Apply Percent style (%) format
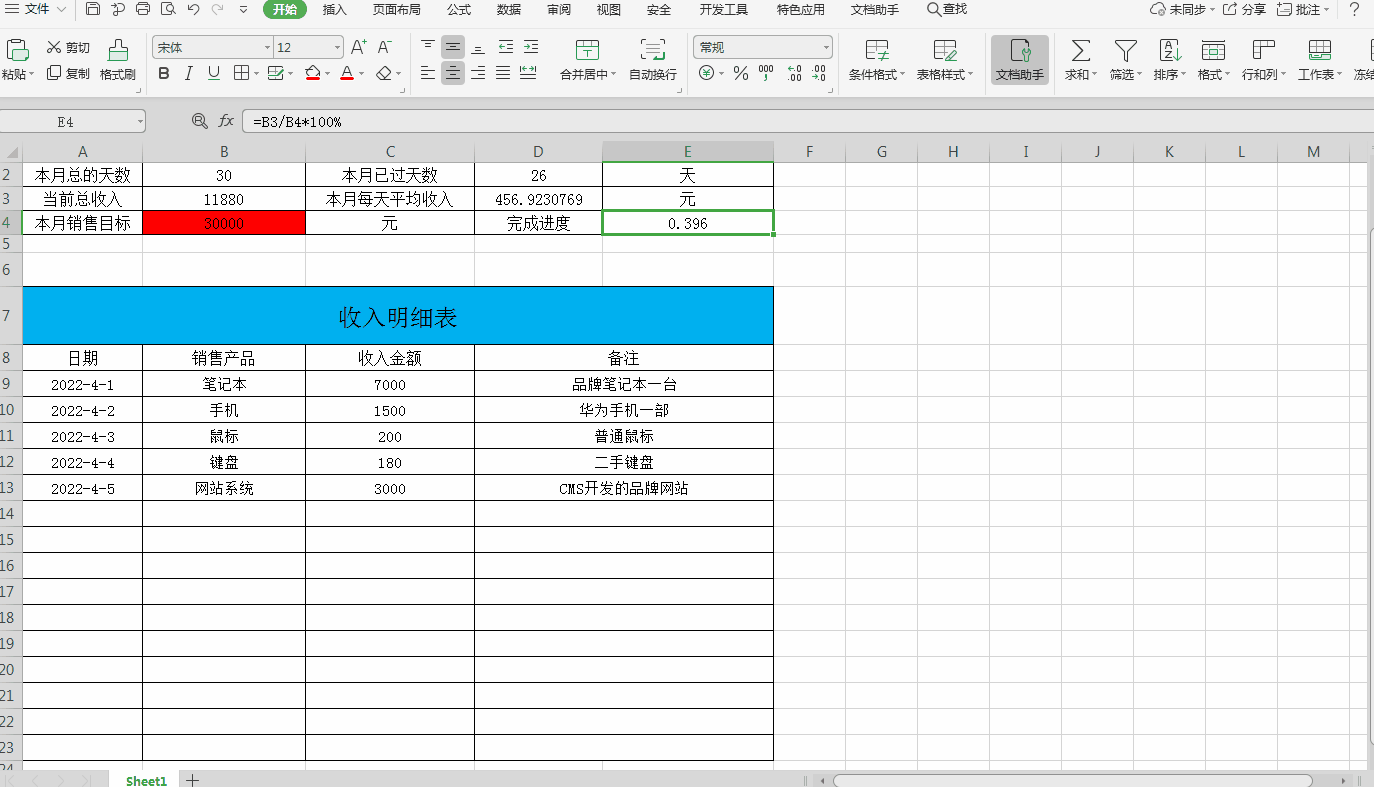Screen dimensions: 1374x787 pos(741,73)
